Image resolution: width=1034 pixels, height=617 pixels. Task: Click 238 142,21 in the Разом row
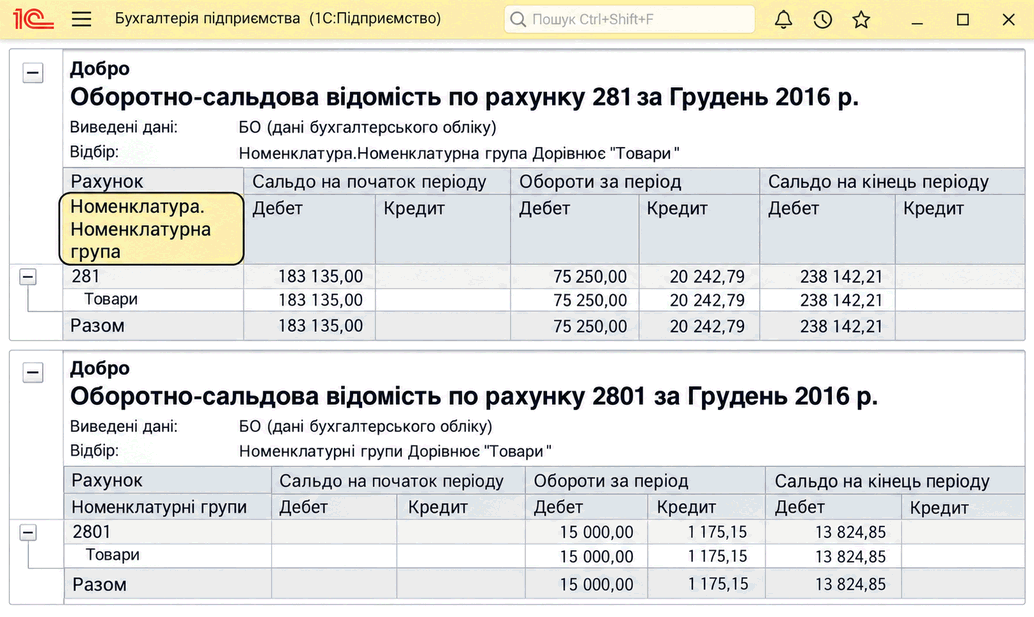click(x=841, y=326)
